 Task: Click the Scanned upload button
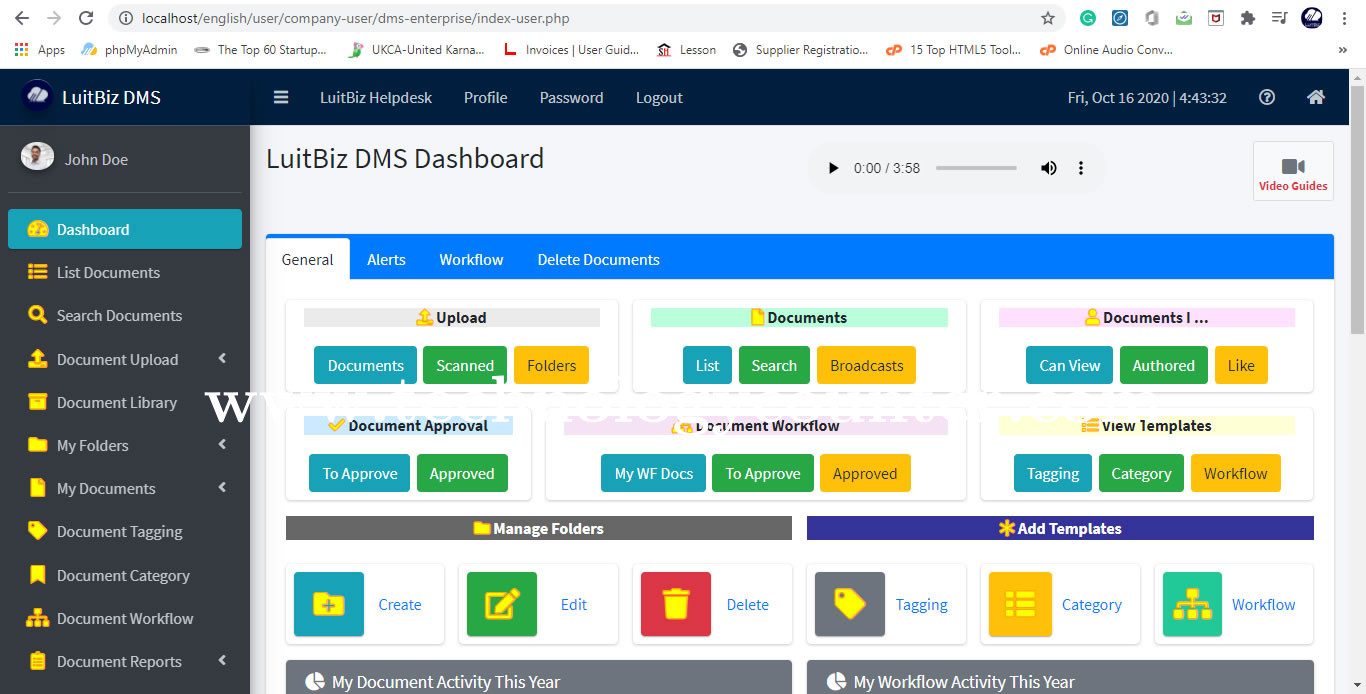[465, 365]
